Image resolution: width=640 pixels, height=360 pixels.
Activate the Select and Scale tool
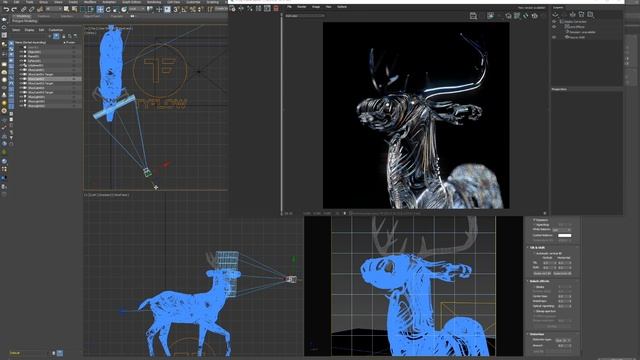(116, 9)
